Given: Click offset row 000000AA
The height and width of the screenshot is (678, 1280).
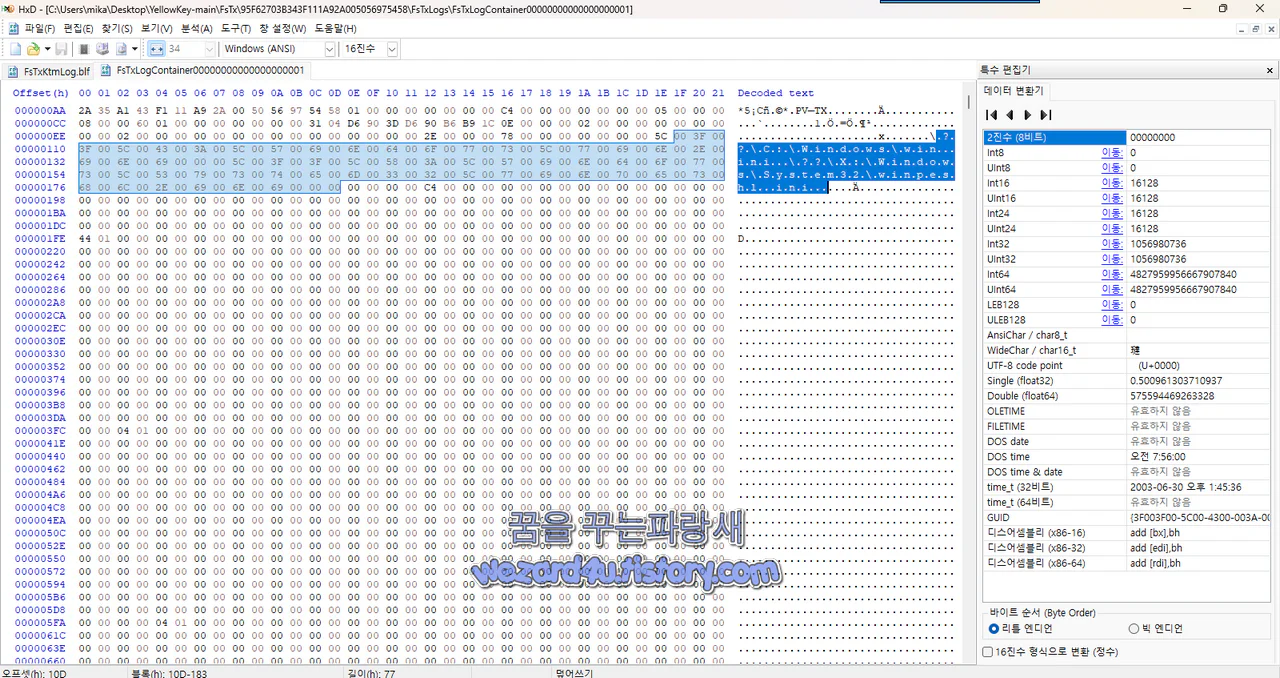Looking at the screenshot, I should (40, 110).
